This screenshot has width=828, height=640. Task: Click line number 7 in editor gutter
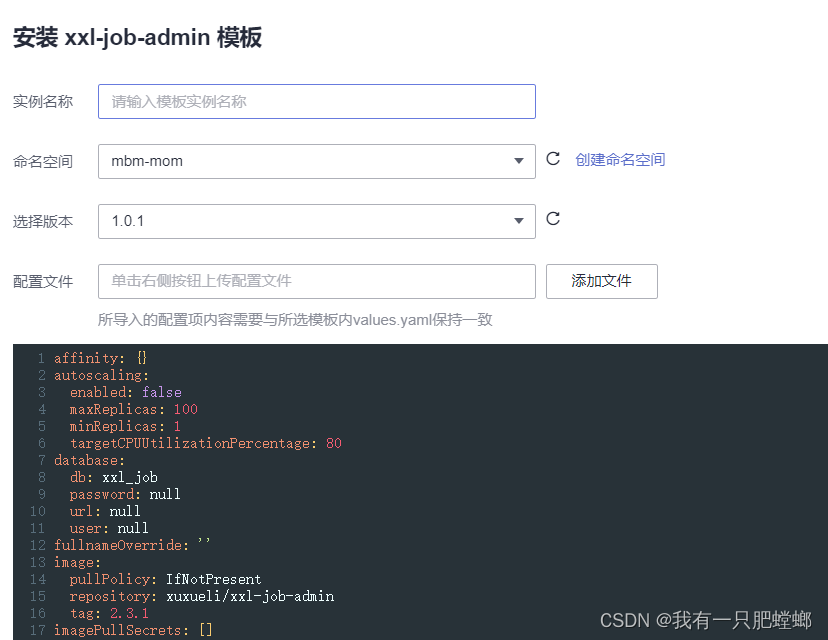point(41,460)
